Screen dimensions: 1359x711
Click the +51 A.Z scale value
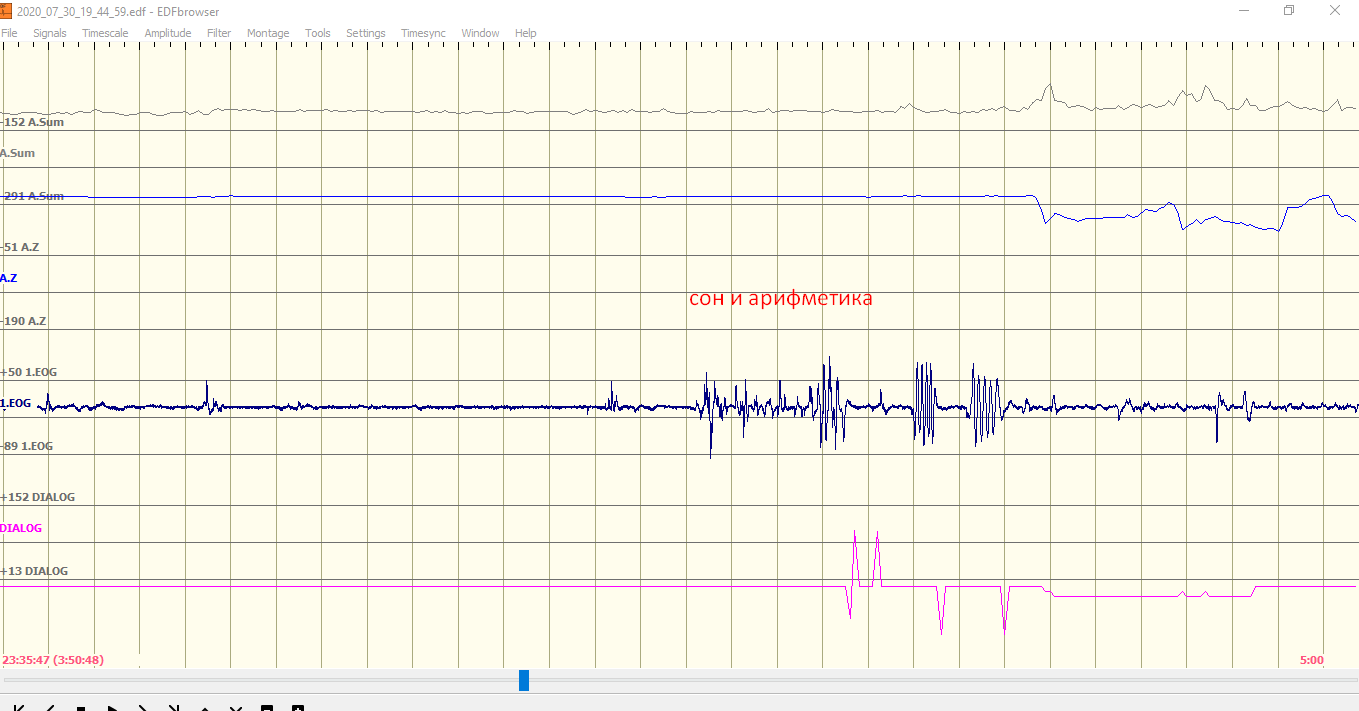(x=20, y=247)
